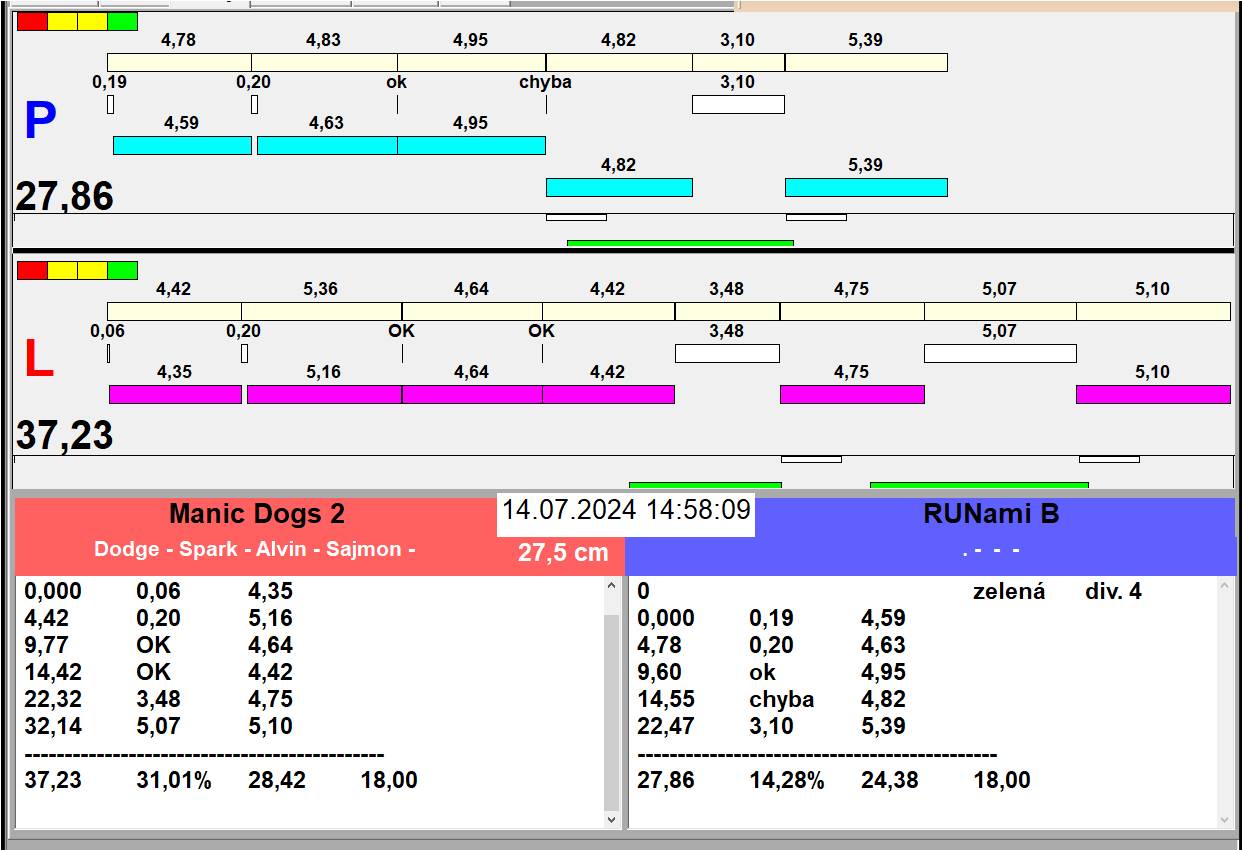Click the green start light in L lane
Viewport: 1242px width, 850px height.
tap(122, 270)
